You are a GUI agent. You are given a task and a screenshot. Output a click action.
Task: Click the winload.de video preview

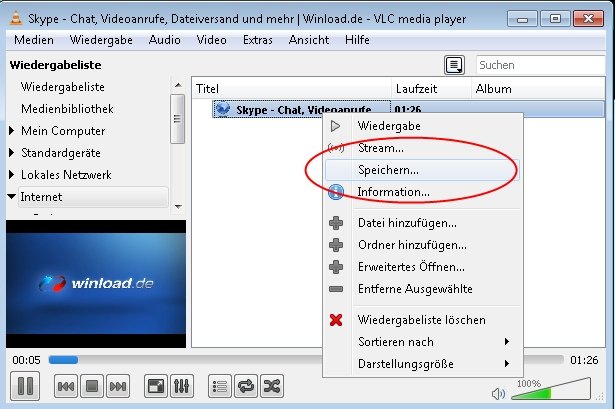pos(96,284)
